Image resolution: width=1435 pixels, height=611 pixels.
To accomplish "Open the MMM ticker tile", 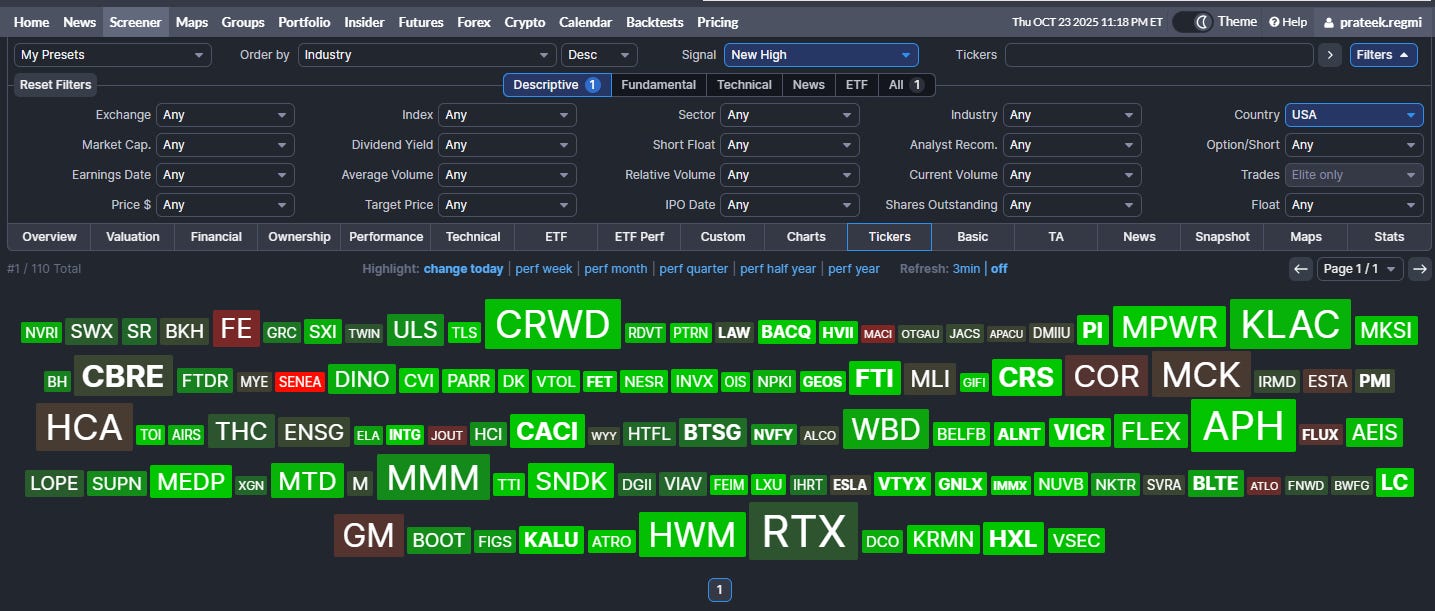I will pyautogui.click(x=433, y=478).
